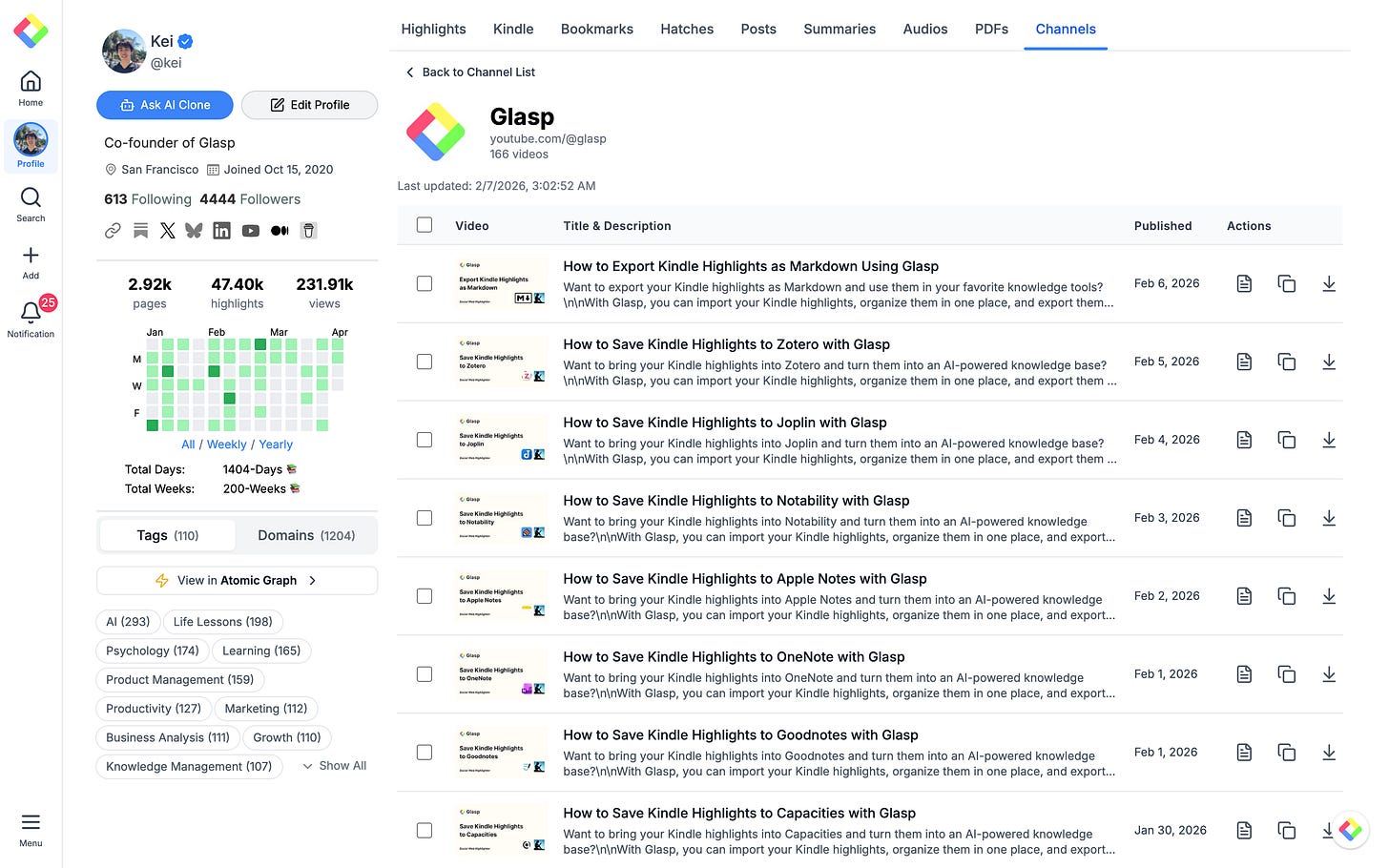View document icon for Zotero video row
This screenshot has width=1389, height=868.
click(1244, 362)
